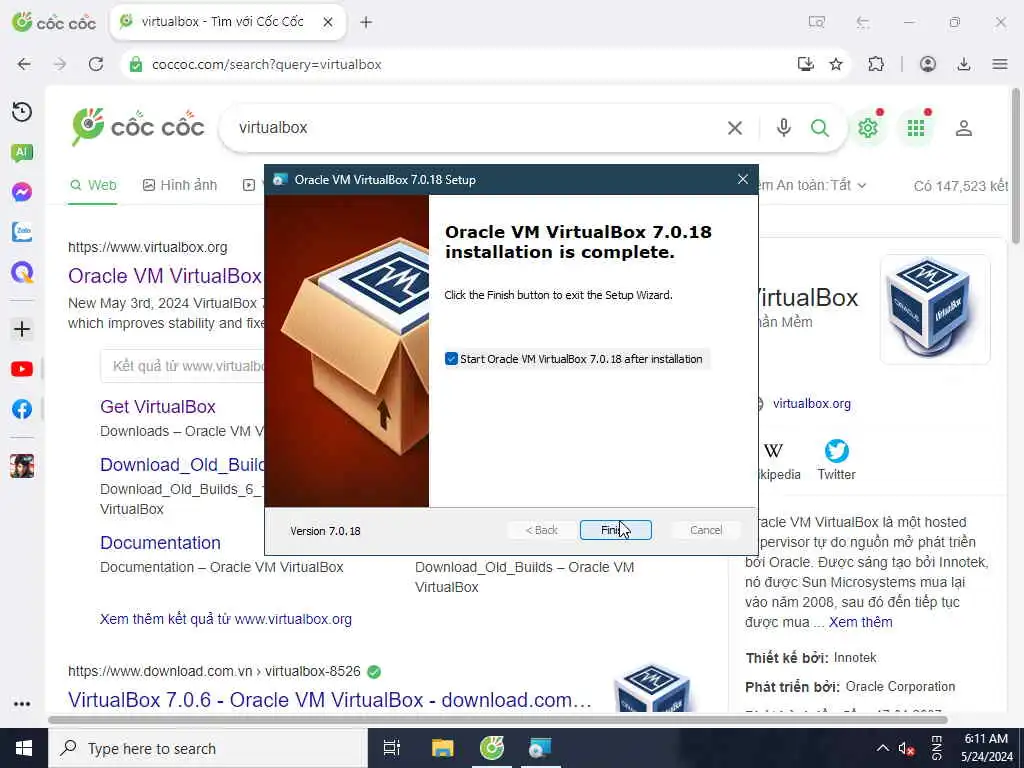Image resolution: width=1024 pixels, height=768 pixels.
Task: Click the install/save page icon in address bar
Action: pyautogui.click(x=806, y=64)
